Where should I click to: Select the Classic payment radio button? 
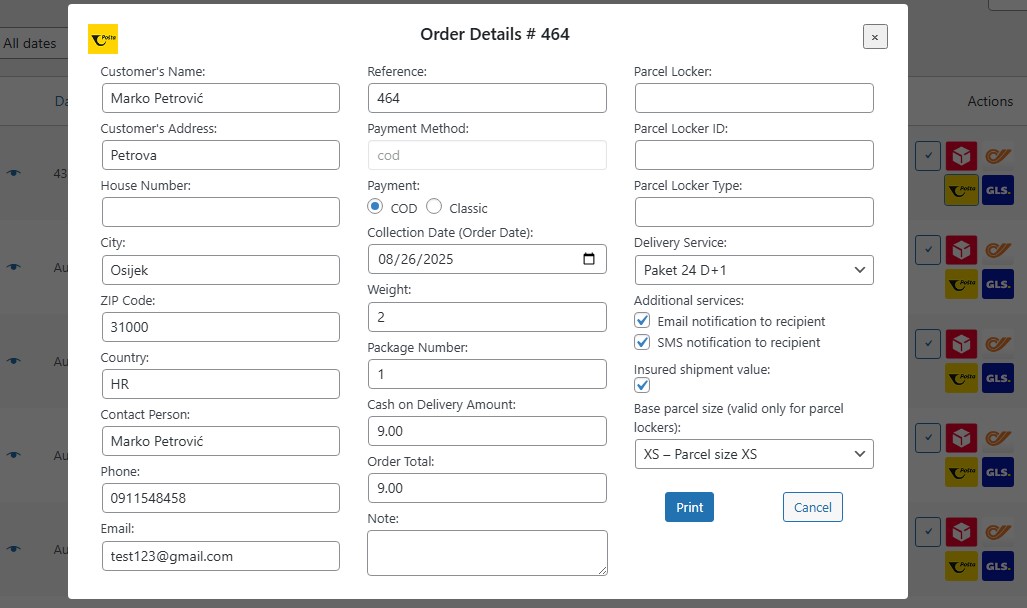(x=434, y=207)
